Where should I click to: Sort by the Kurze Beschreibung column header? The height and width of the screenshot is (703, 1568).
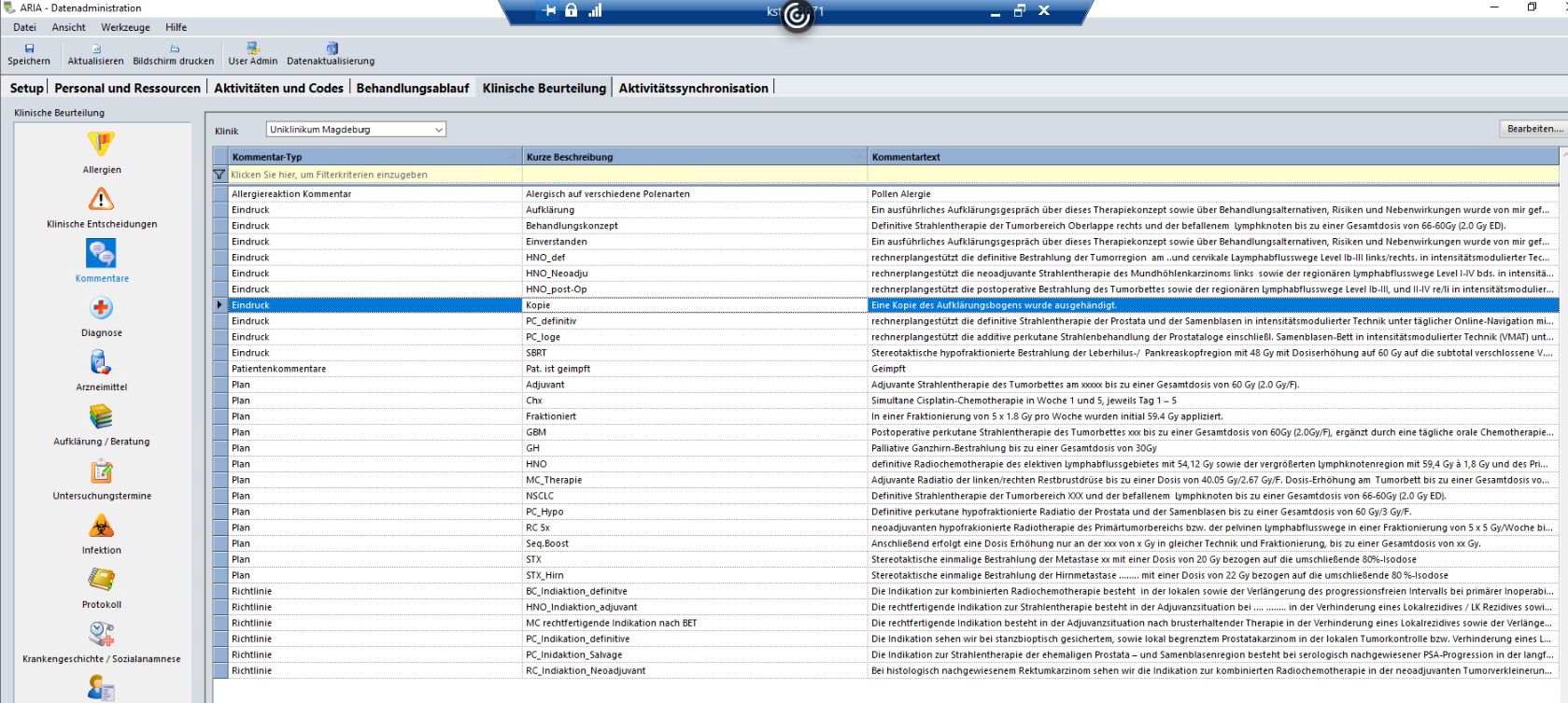[691, 157]
